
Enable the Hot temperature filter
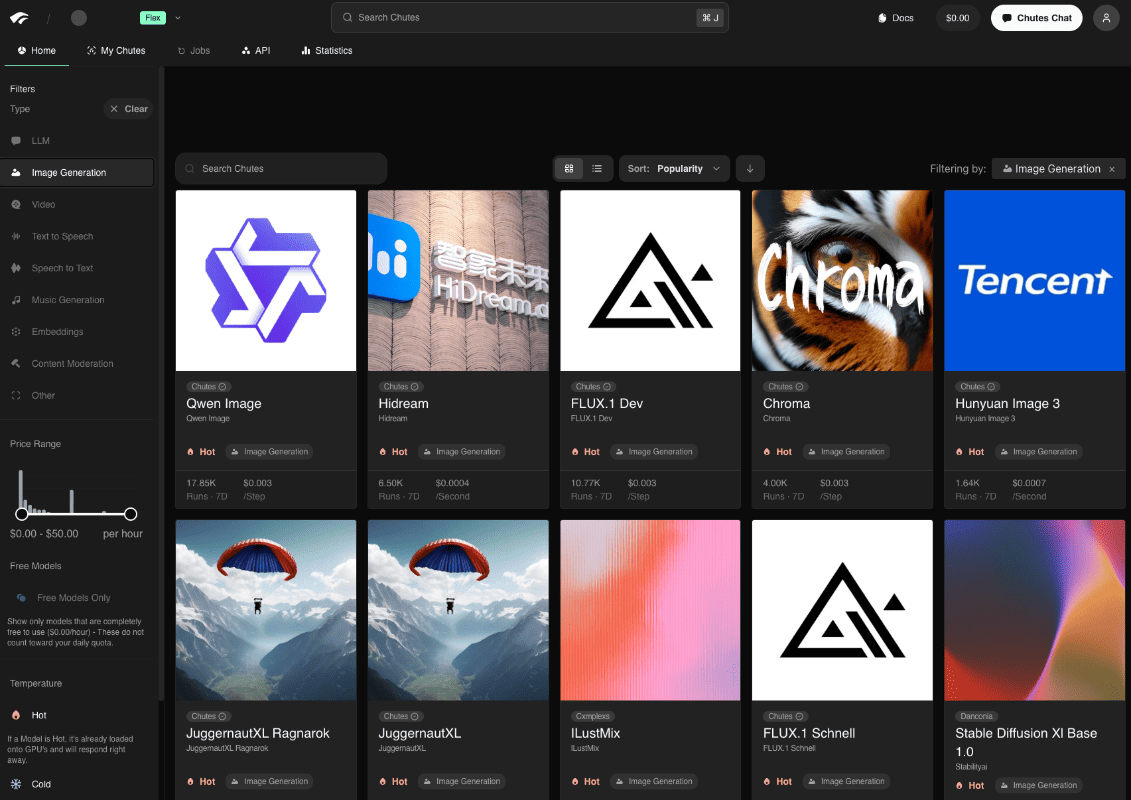coord(38,716)
